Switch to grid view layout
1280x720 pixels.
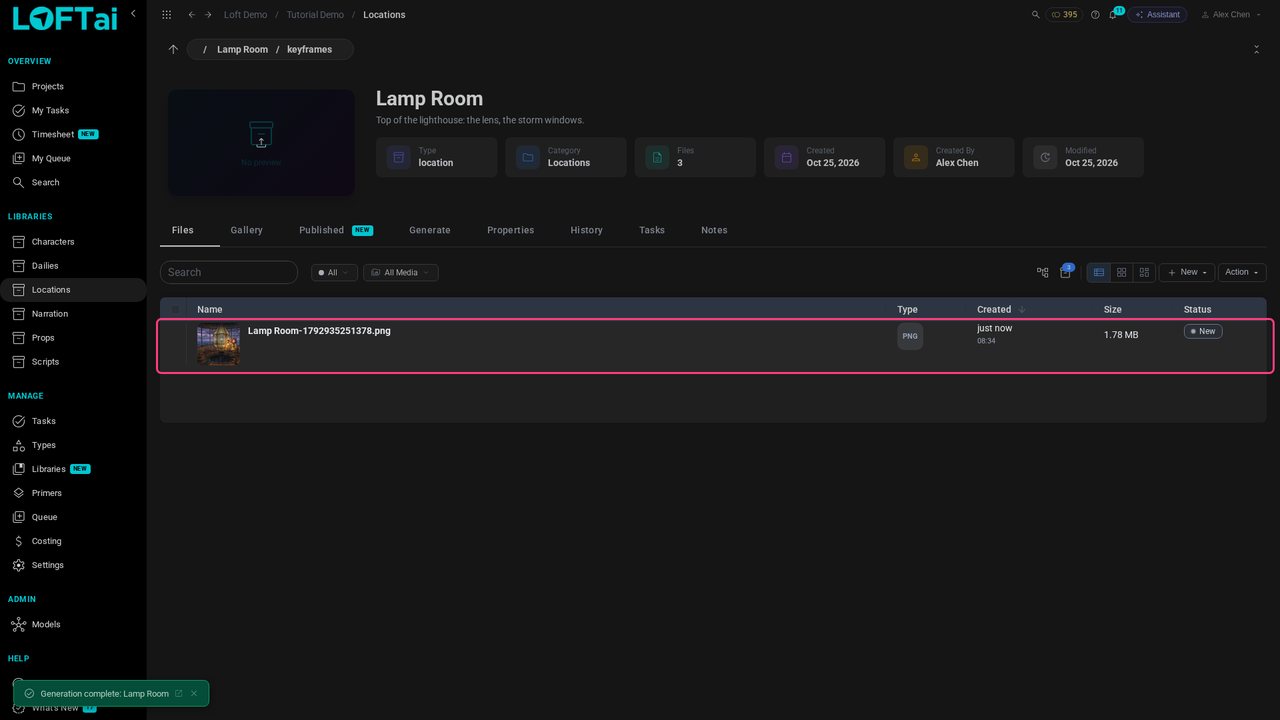coord(1122,272)
